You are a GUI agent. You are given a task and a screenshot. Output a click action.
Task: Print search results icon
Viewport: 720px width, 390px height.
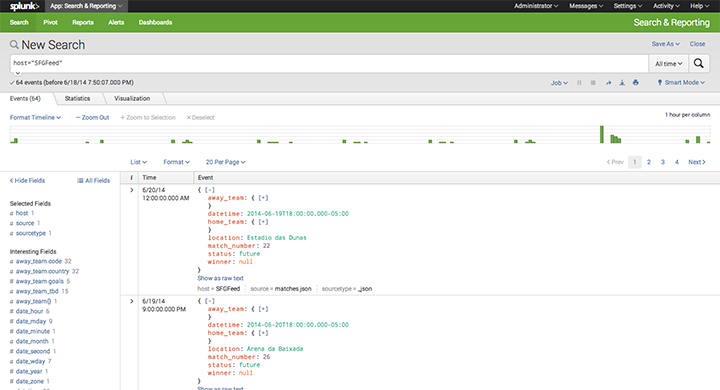(636, 83)
